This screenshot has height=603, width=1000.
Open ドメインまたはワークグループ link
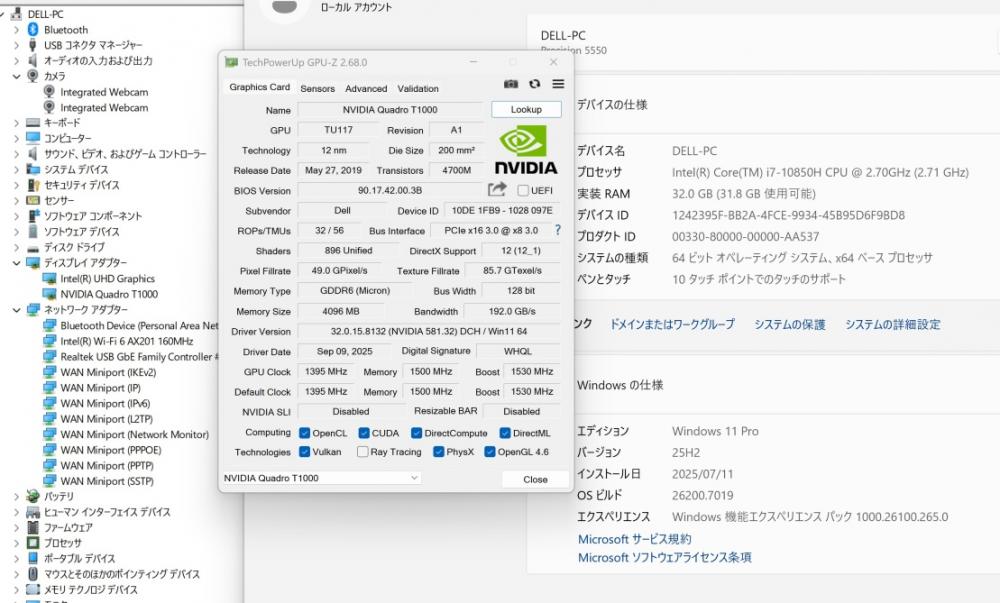pyautogui.click(x=672, y=324)
